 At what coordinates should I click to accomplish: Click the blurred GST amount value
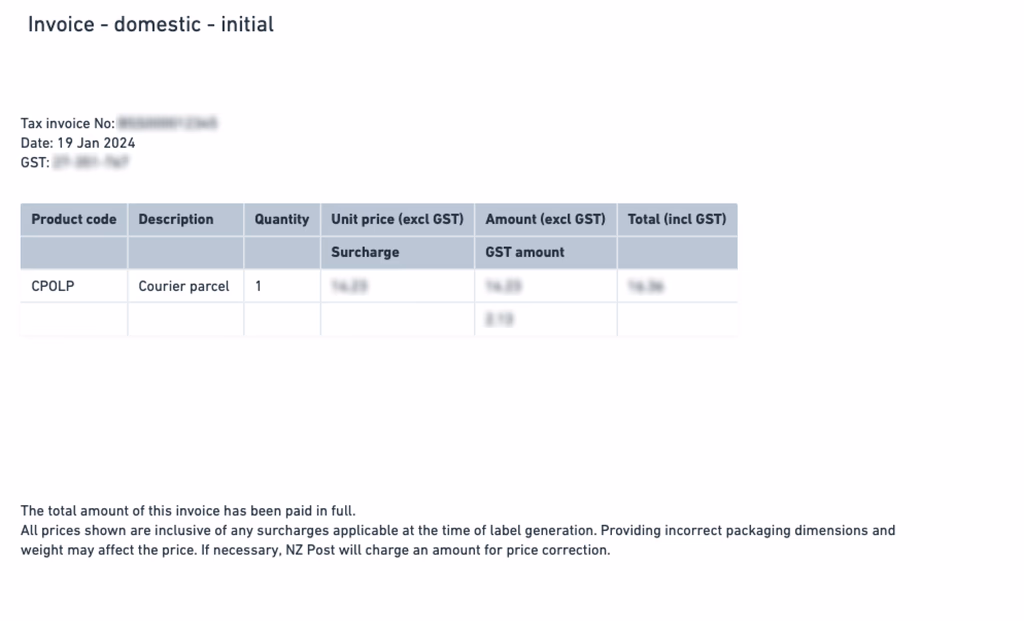coord(500,319)
